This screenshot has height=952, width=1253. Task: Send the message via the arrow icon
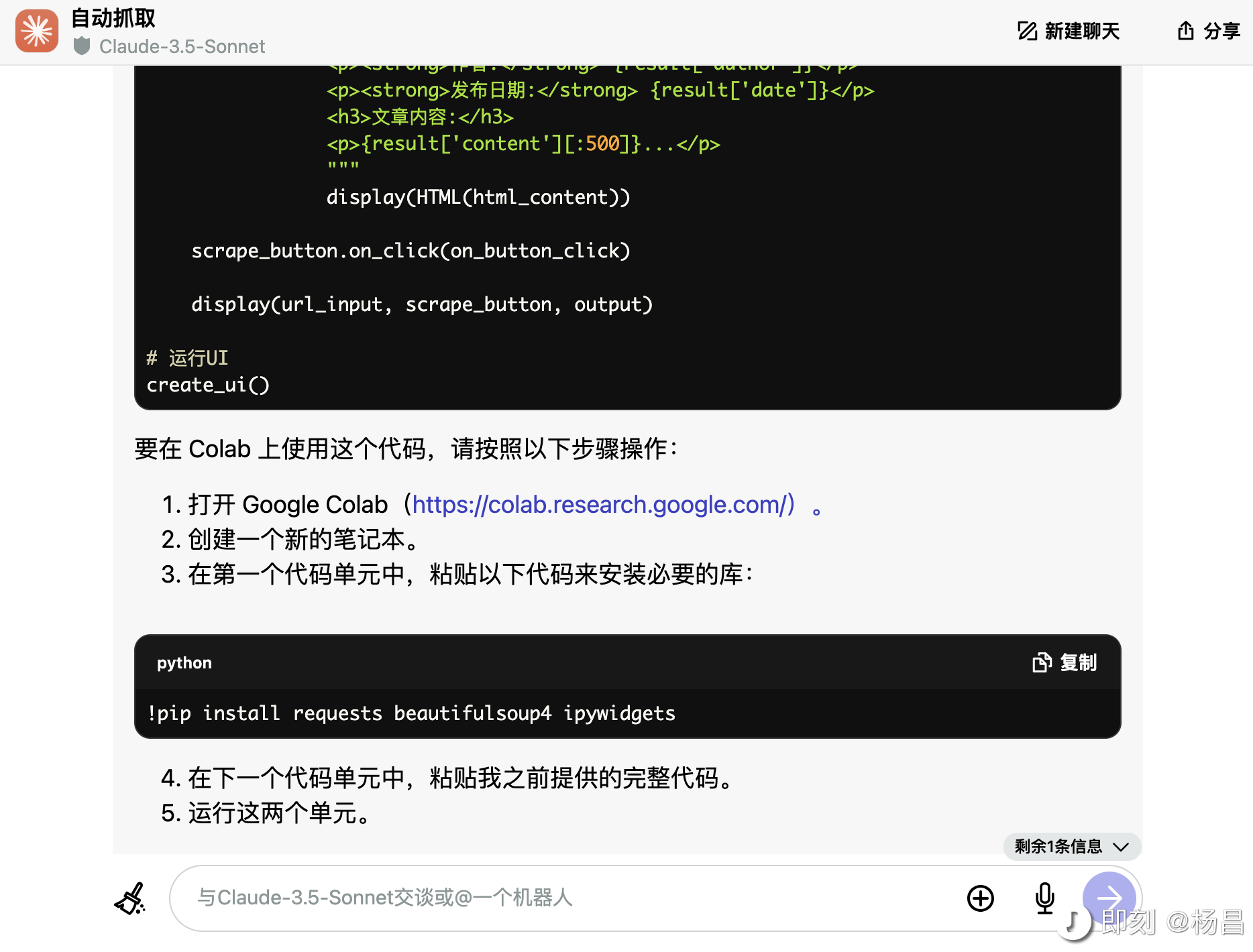coord(1109,898)
